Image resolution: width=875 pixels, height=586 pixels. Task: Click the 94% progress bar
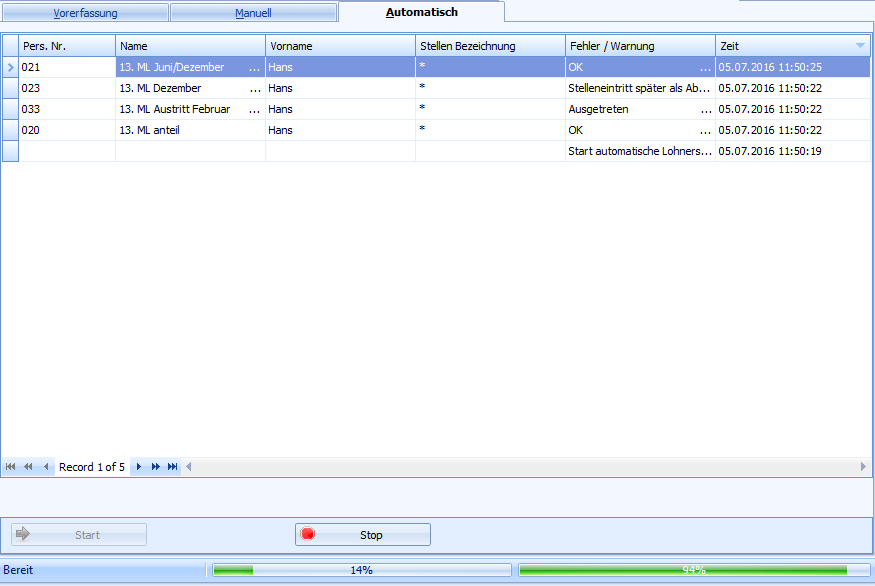(693, 570)
